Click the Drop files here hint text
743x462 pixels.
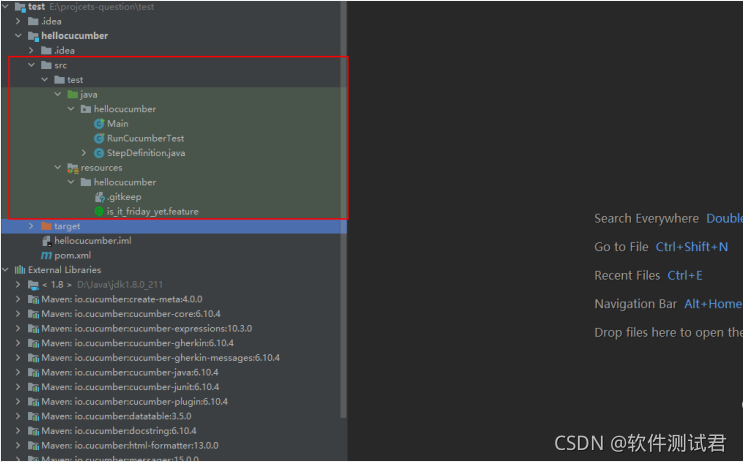point(668,333)
